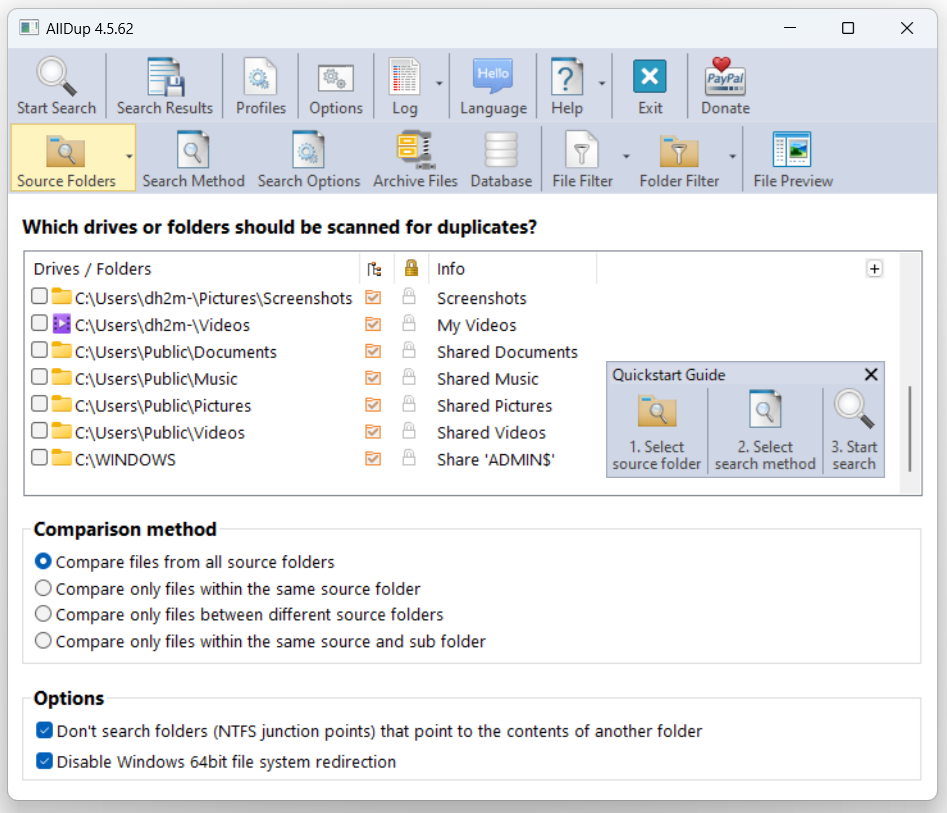Open the Options settings icon
Viewport: 947px width, 813px height.
tap(336, 79)
